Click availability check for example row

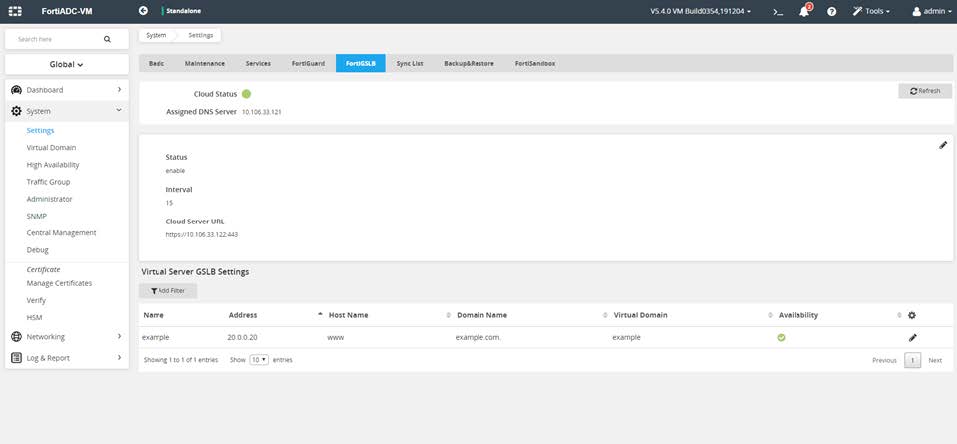[781, 337]
